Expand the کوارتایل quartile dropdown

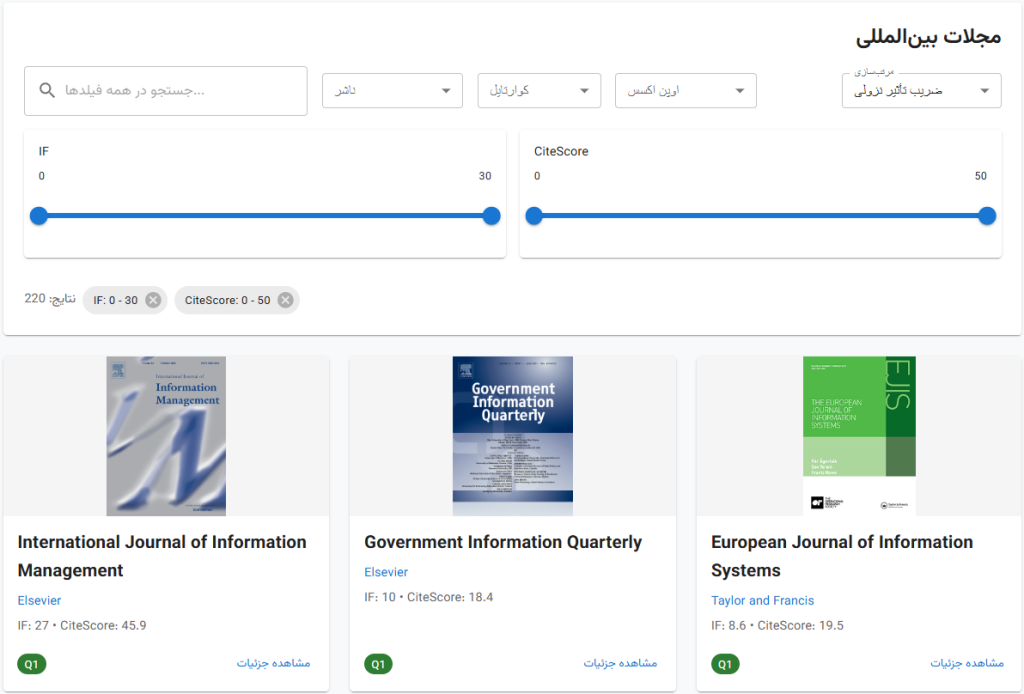pyautogui.click(x=539, y=91)
